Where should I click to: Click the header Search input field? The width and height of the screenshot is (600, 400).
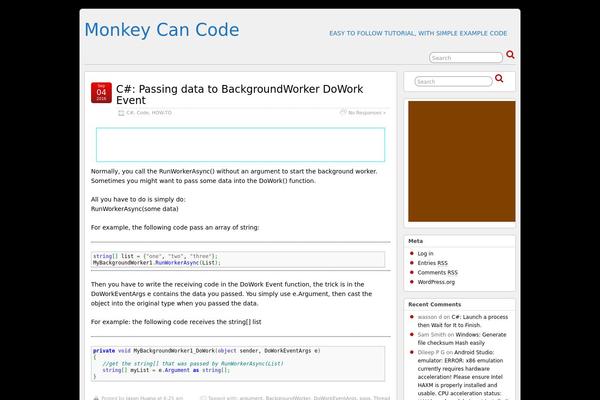click(466, 58)
